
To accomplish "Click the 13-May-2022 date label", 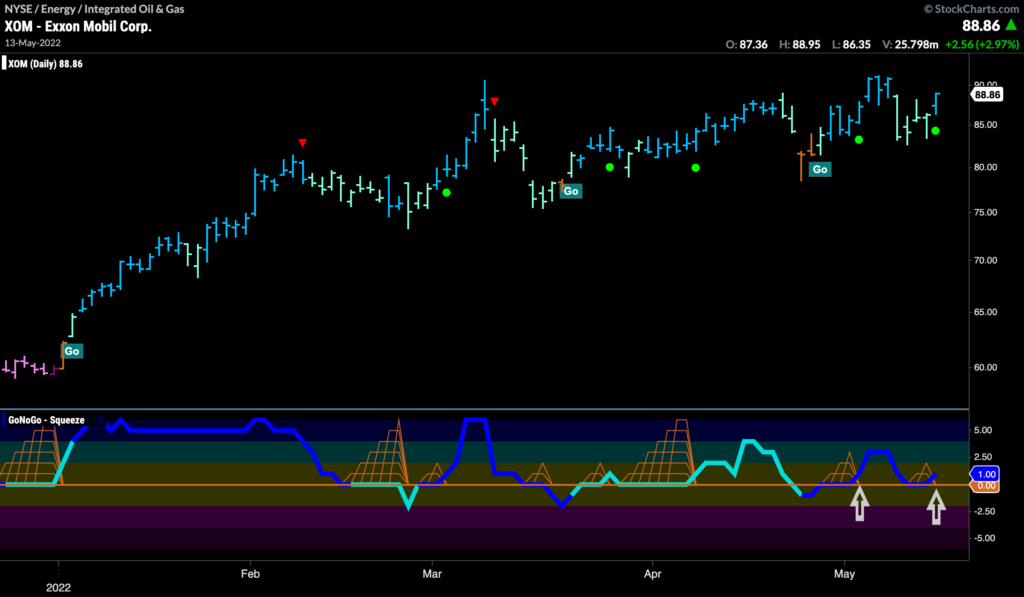I will click(x=33, y=42).
